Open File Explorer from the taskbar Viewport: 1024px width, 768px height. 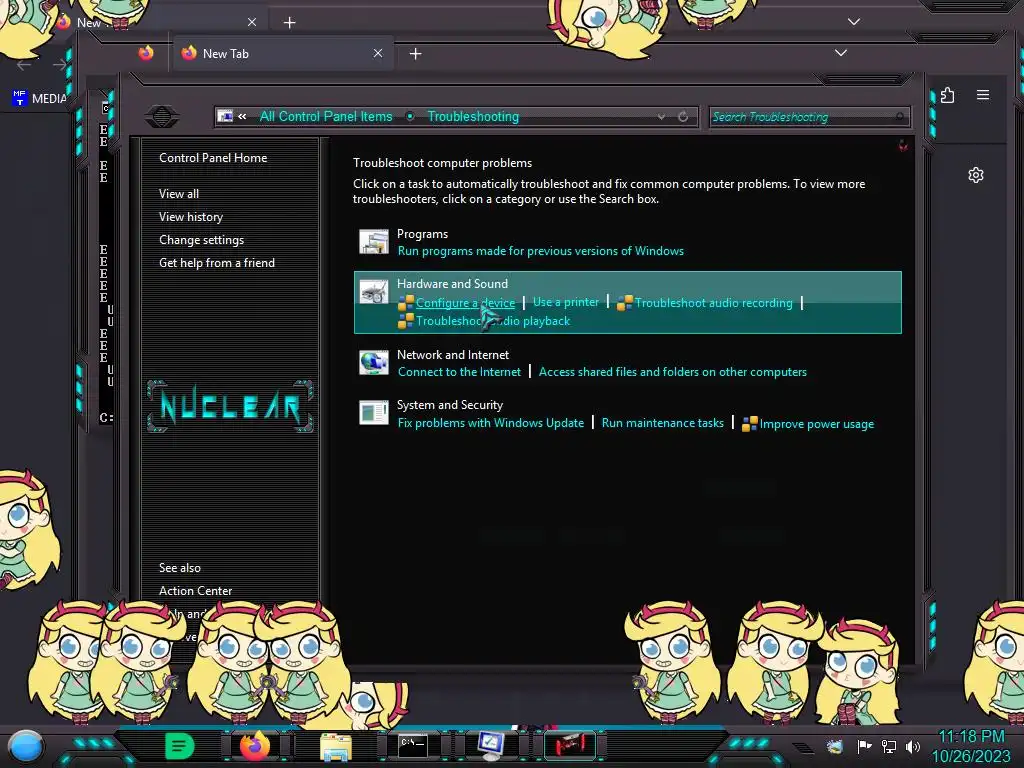click(x=336, y=746)
